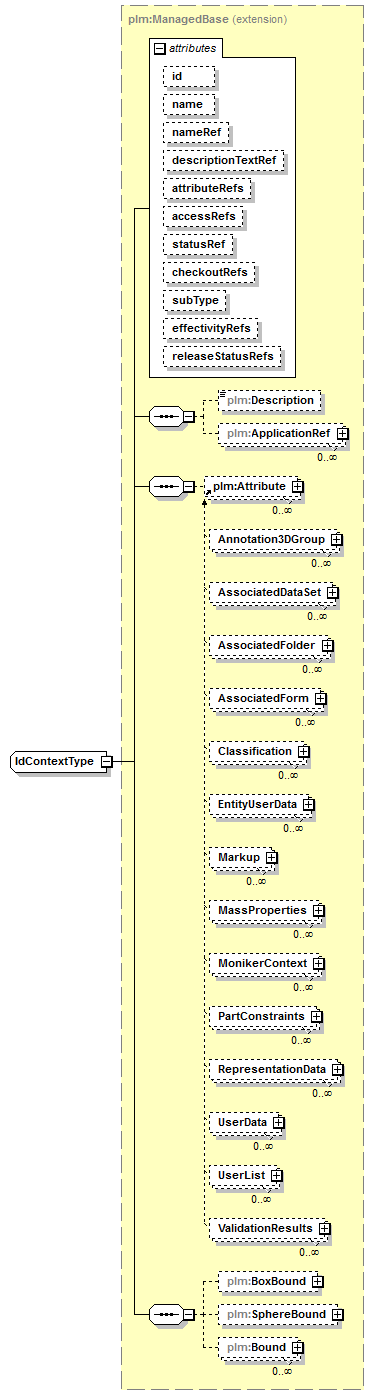Expand the MassProperties plus box
374x1395 pixels.
318,910
